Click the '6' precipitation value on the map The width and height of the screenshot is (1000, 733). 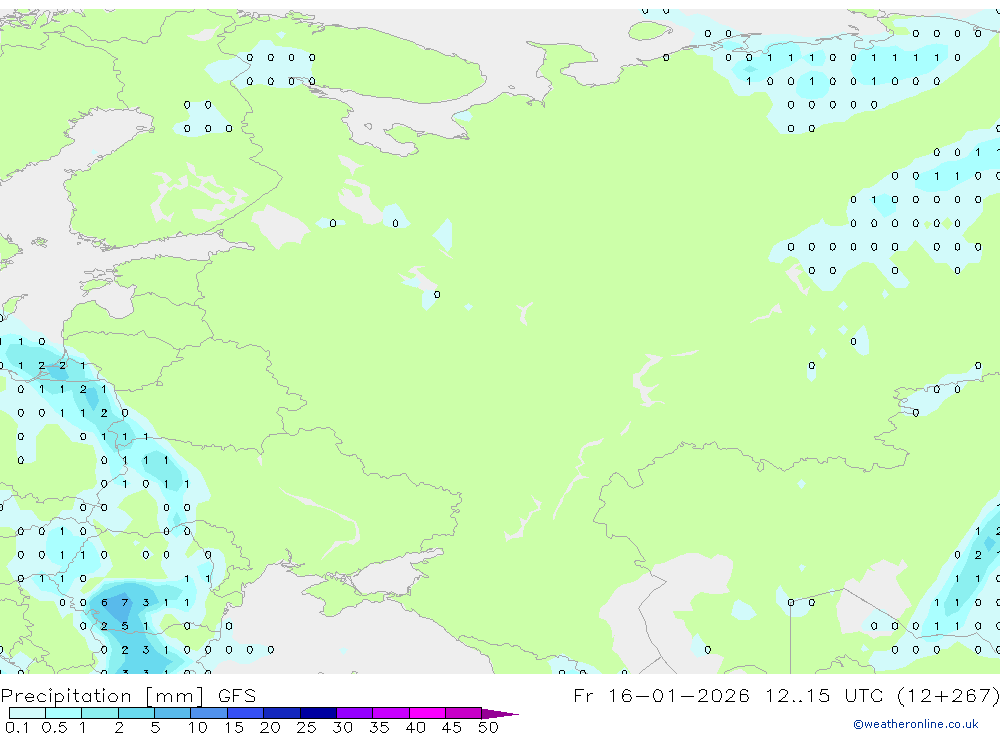[104, 602]
